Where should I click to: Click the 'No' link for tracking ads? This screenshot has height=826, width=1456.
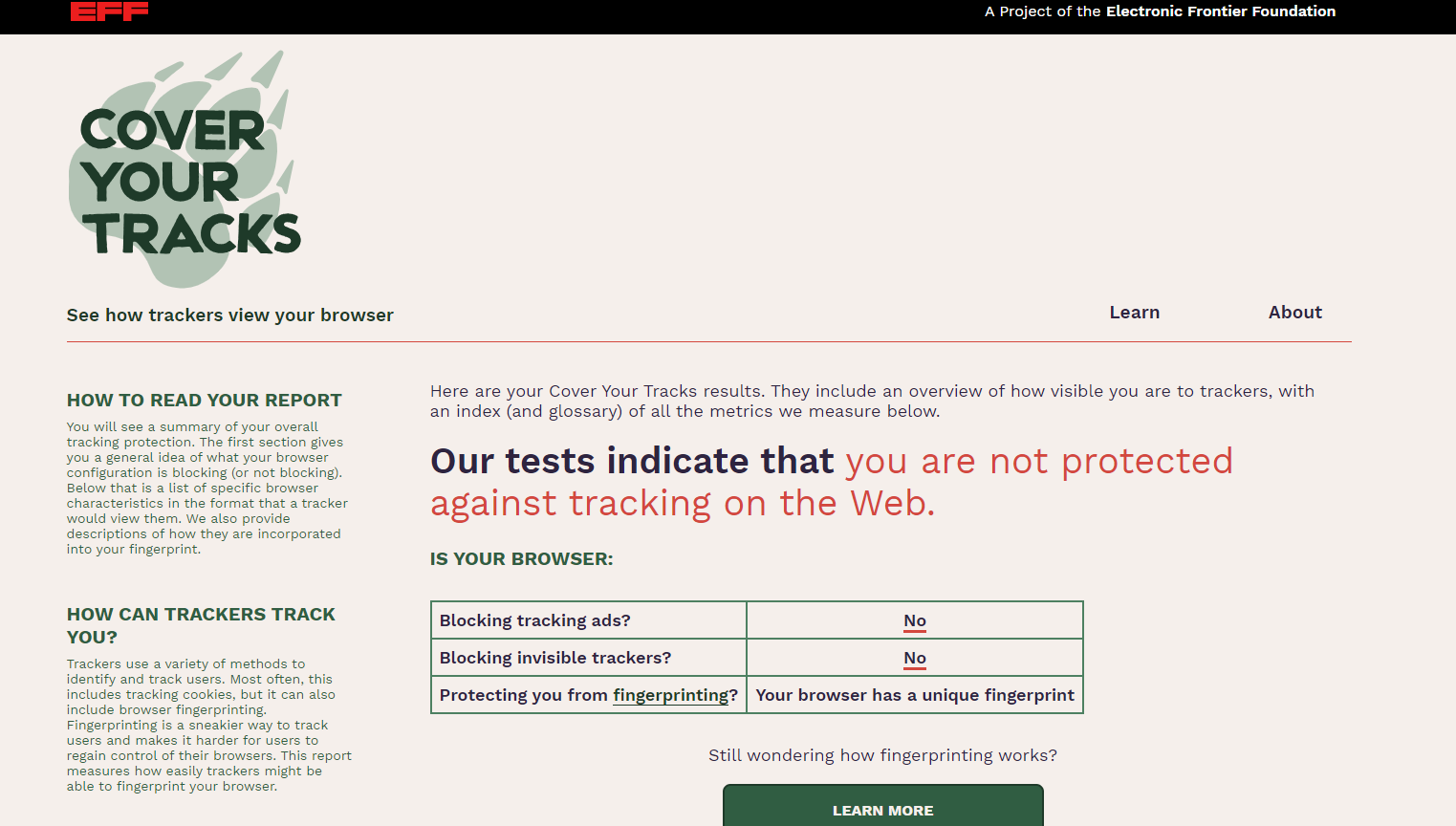[x=915, y=620]
